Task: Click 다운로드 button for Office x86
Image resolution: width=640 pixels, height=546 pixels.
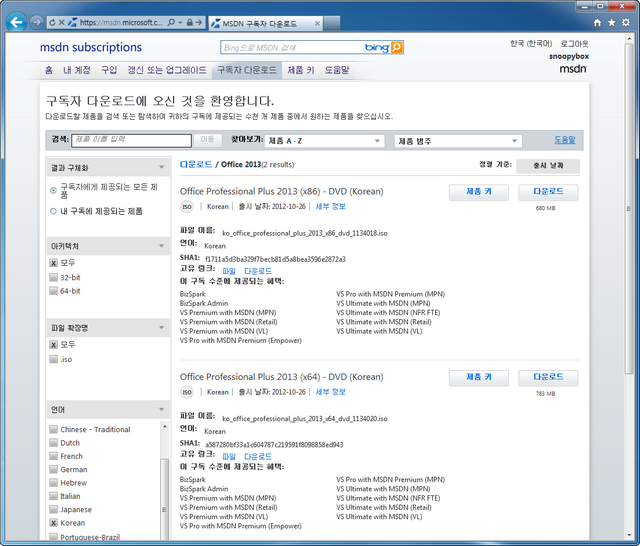Action: pyautogui.click(x=548, y=192)
